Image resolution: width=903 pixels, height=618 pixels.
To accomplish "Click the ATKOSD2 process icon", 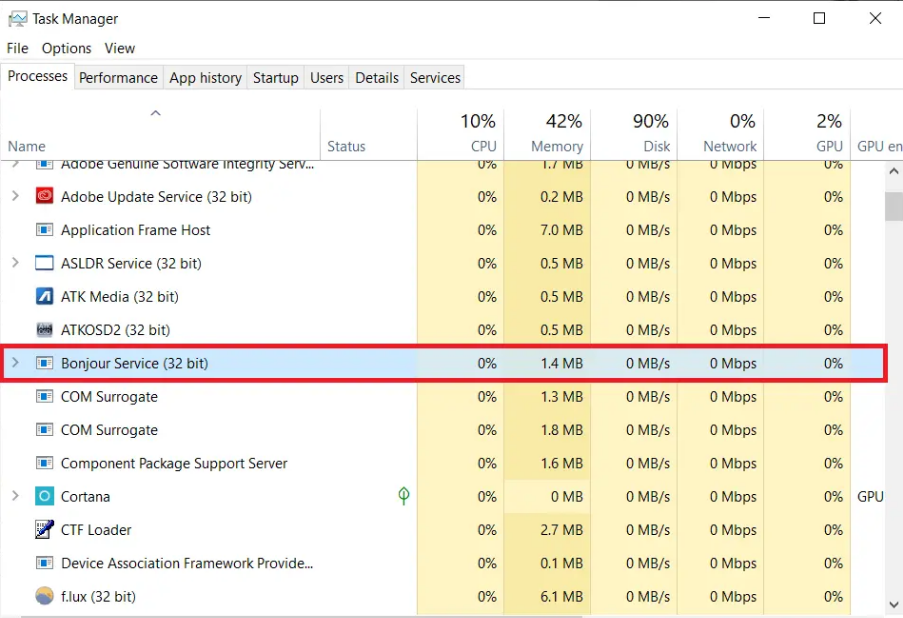I will click(44, 330).
